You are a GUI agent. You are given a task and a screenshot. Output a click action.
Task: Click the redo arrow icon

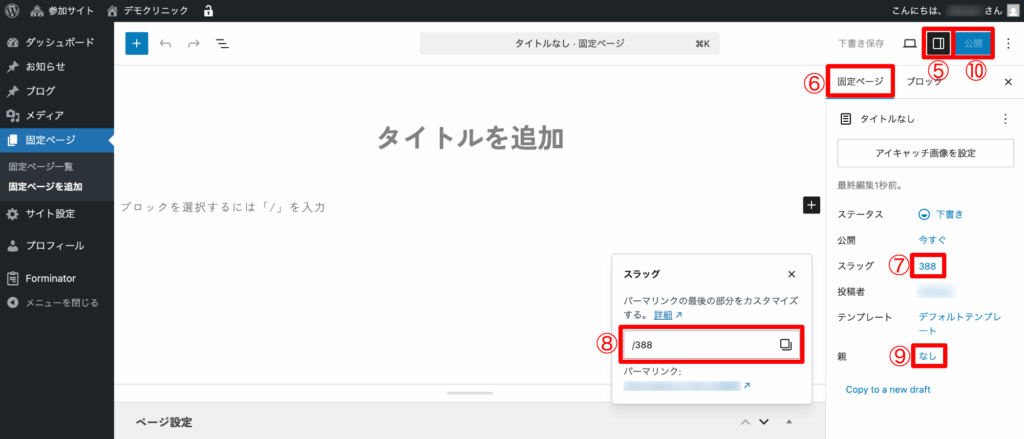(x=193, y=44)
